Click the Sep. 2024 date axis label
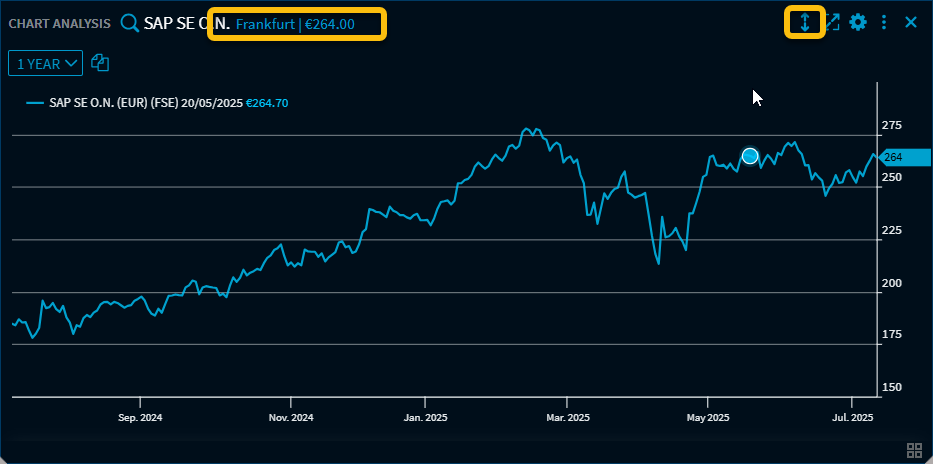This screenshot has width=933, height=464. (140, 417)
